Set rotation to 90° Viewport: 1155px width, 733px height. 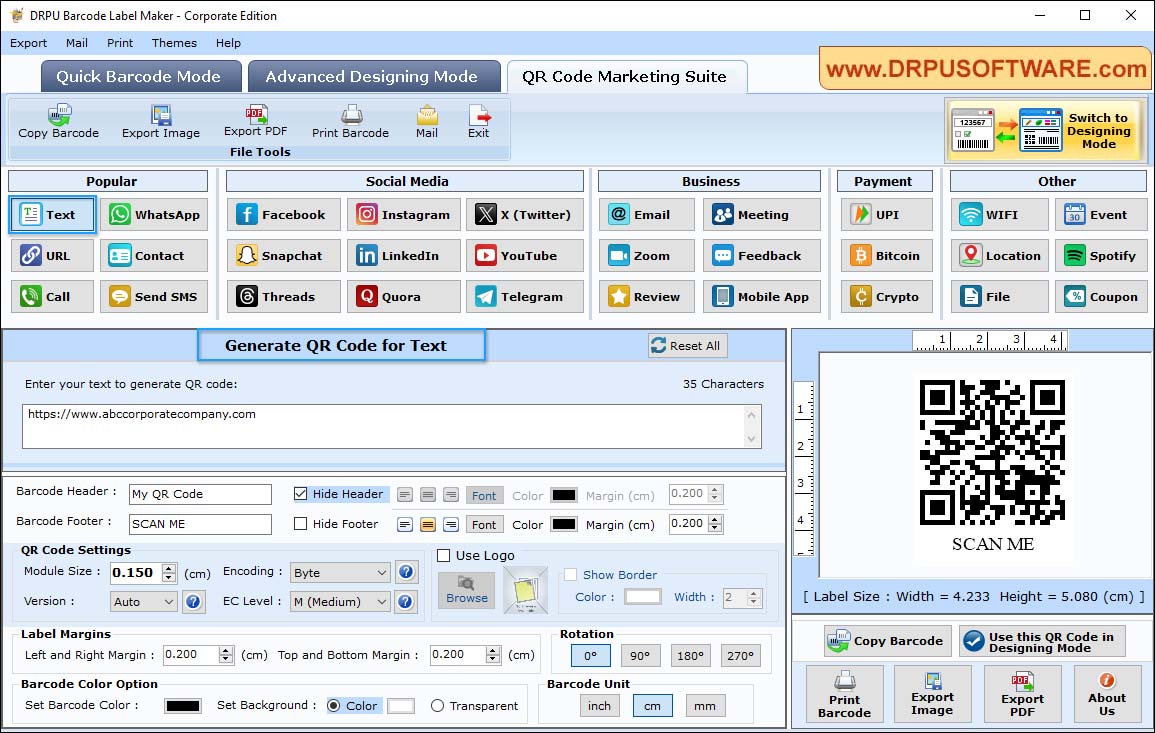point(640,656)
